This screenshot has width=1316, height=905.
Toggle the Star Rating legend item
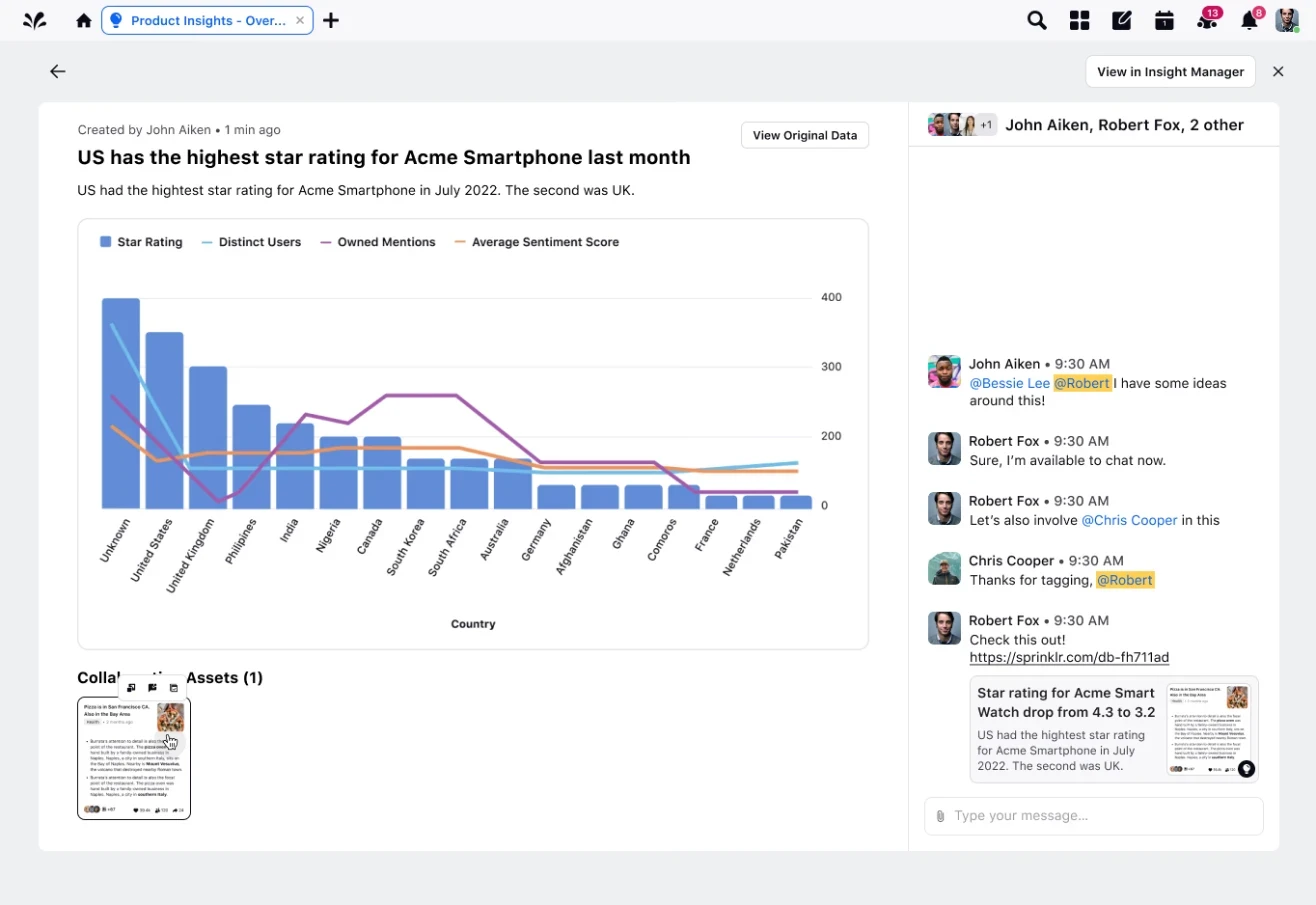[141, 242]
